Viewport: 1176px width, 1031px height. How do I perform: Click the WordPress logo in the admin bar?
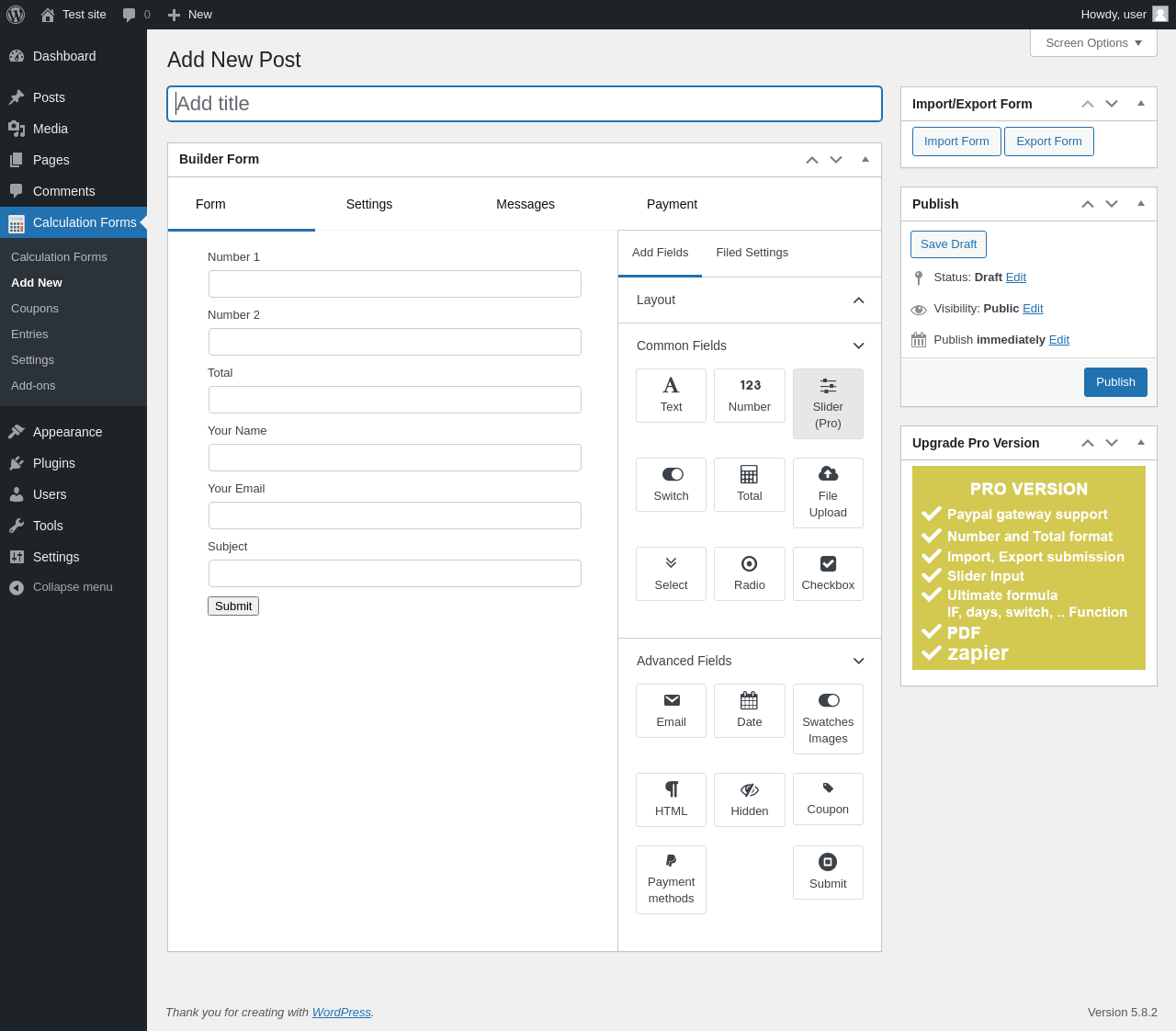(x=16, y=15)
